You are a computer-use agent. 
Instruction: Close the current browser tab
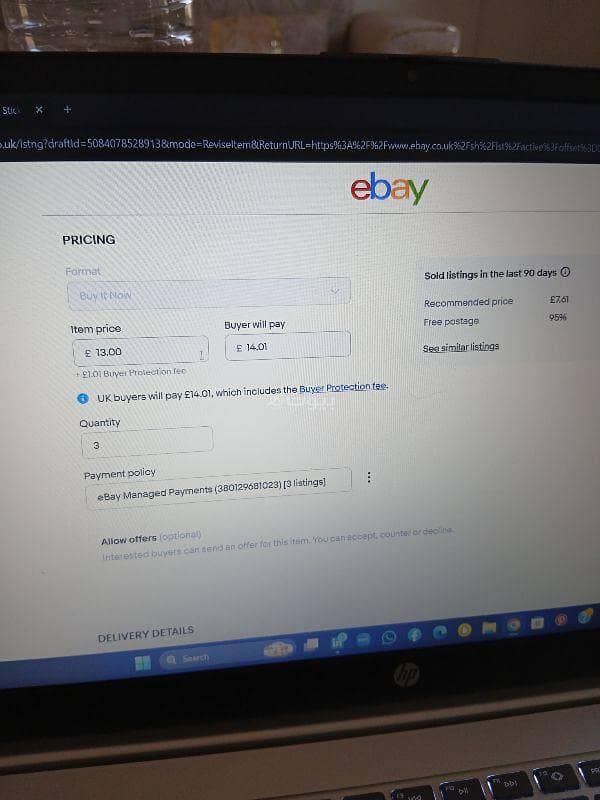pyautogui.click(x=39, y=110)
